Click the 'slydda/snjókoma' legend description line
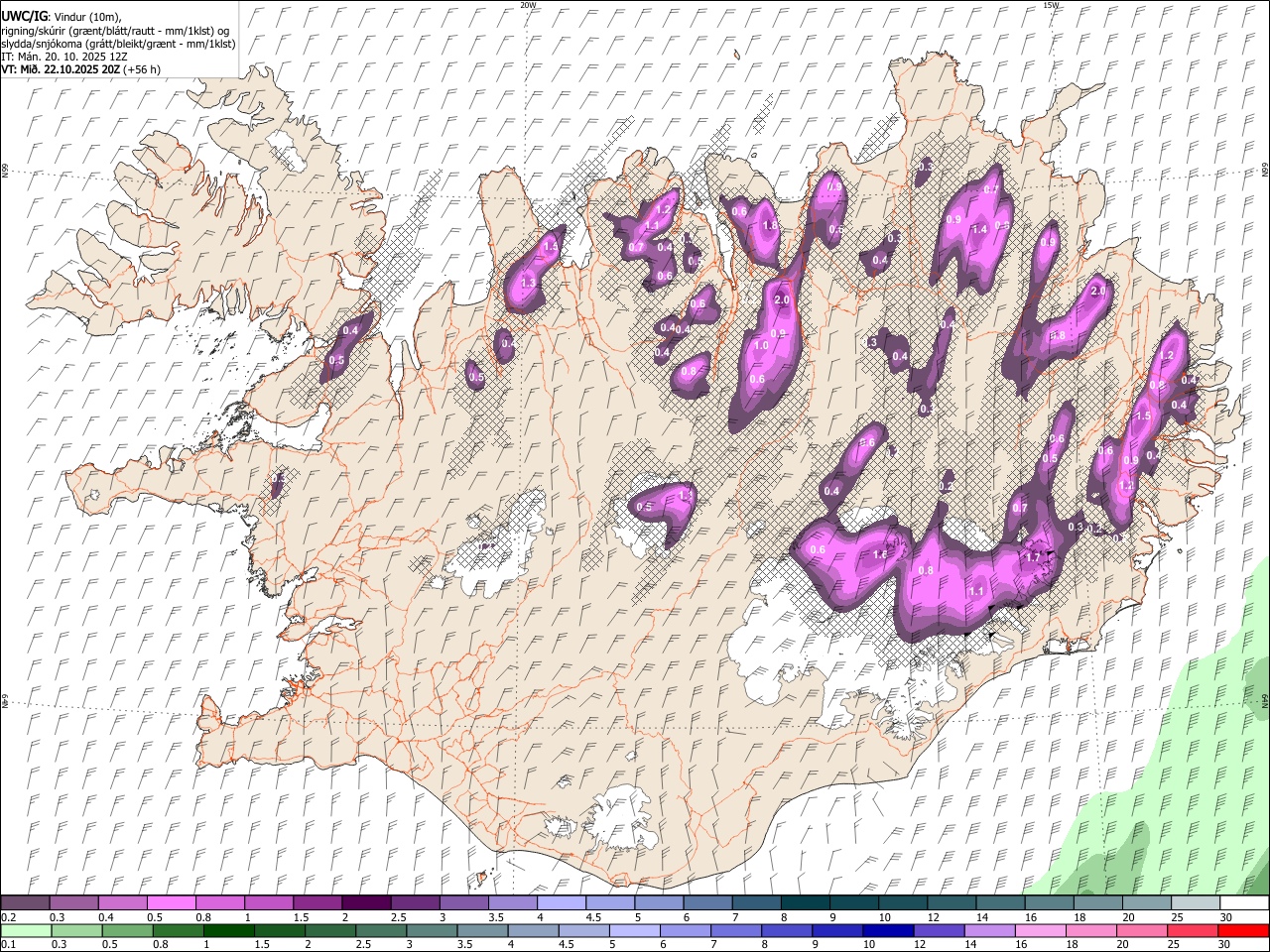The width and height of the screenshot is (1270, 952). 118,44
